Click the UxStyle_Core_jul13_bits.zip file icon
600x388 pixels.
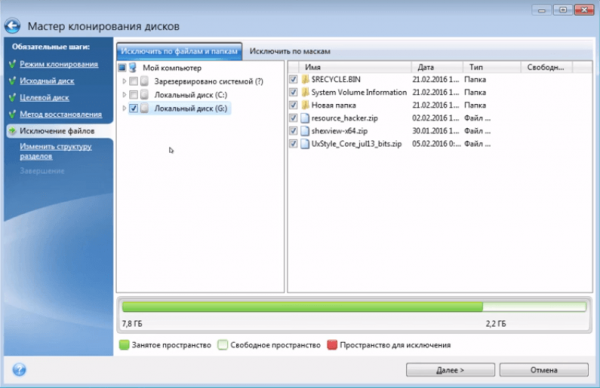(305, 144)
